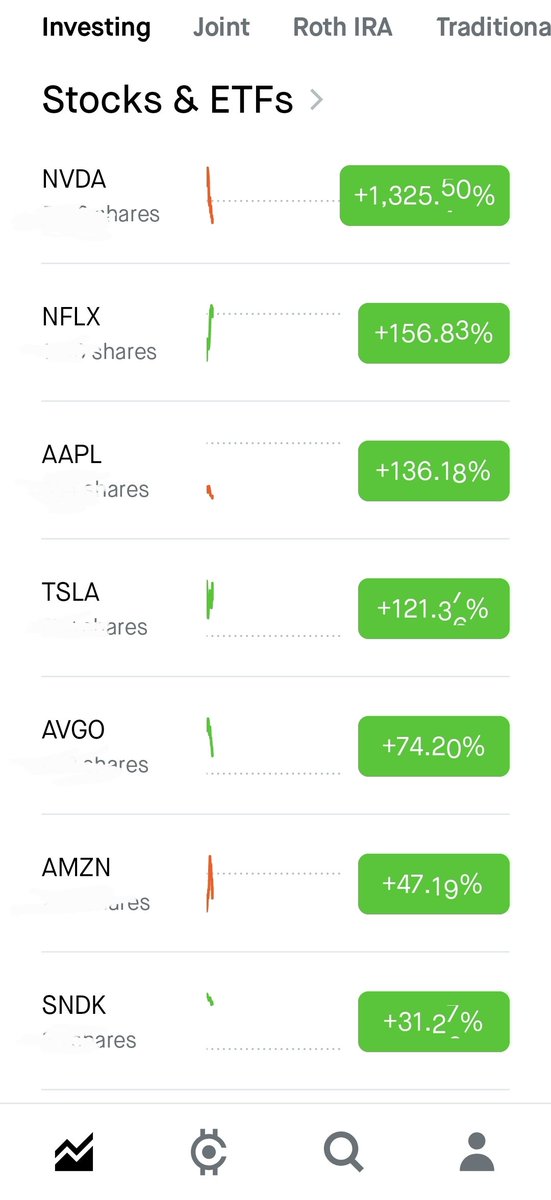Open the NFLX sparkline chart

click(272, 333)
